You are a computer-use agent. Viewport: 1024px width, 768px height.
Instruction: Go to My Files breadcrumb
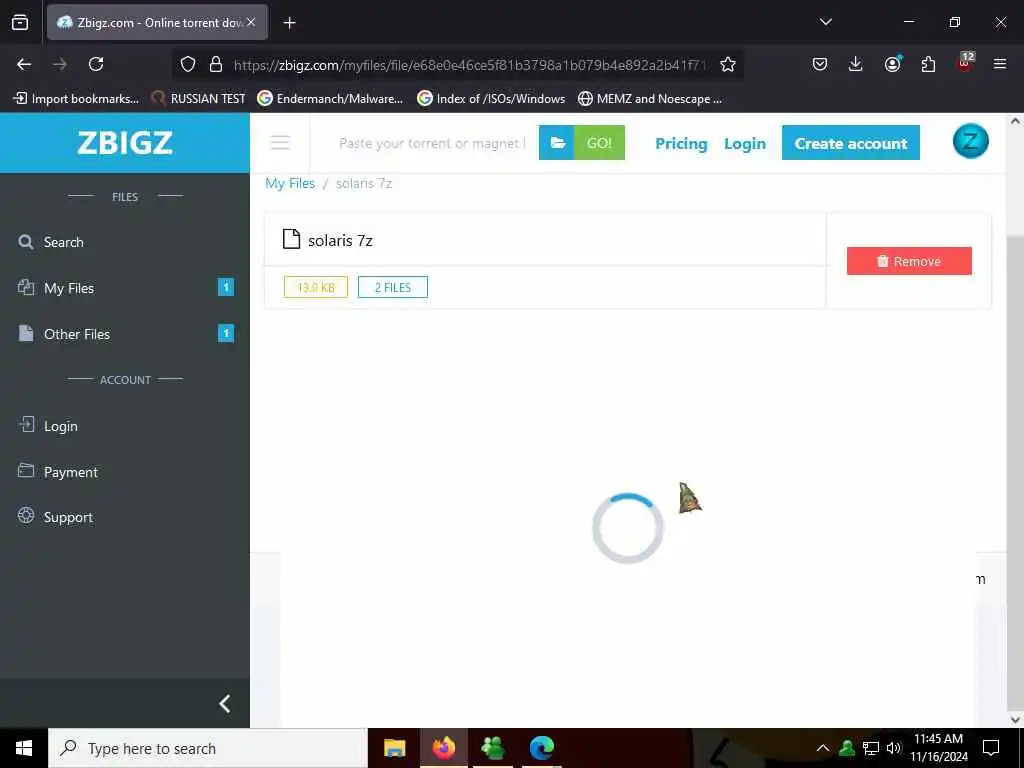290,184
